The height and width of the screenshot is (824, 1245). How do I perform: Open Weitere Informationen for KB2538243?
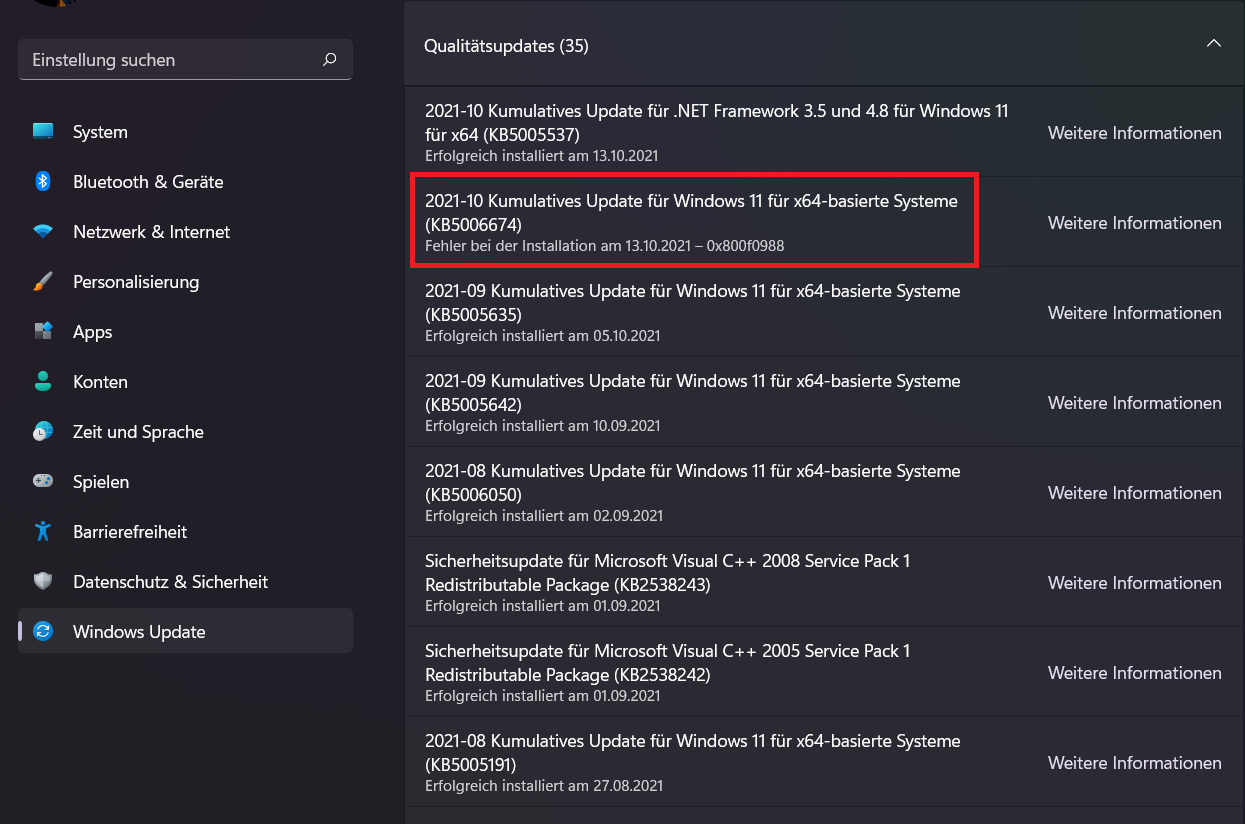(x=1134, y=583)
